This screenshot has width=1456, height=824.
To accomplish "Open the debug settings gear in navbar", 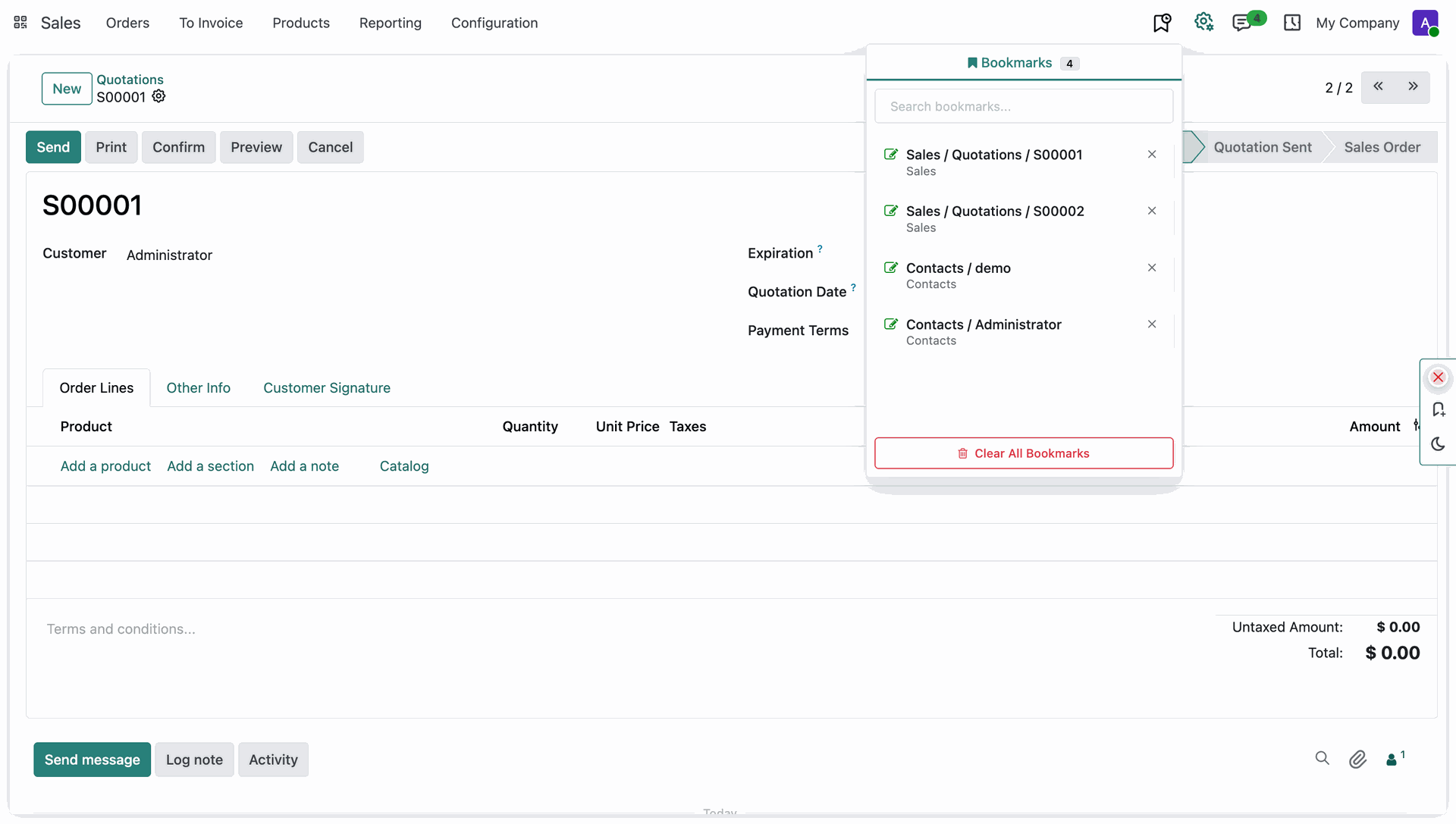I will pyautogui.click(x=1203, y=22).
